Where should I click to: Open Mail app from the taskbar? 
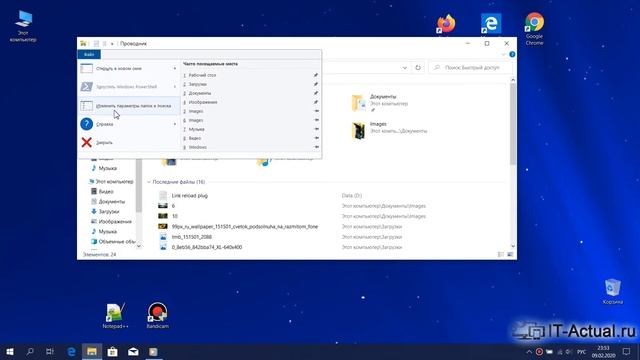[133, 351]
